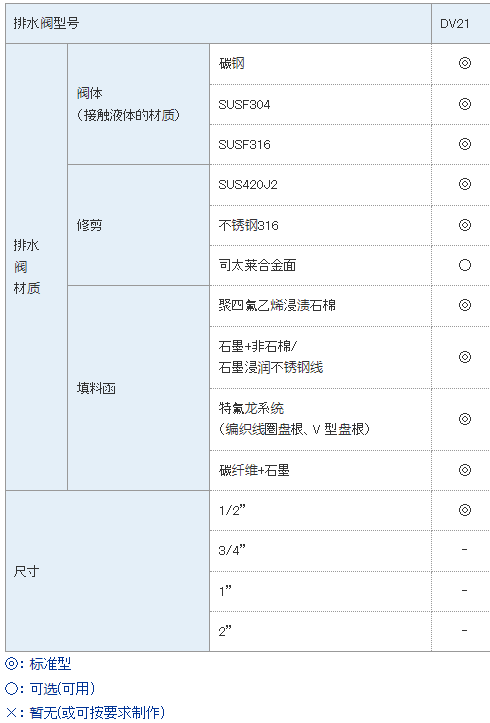Click the standard symbol in the SUS420J2 row
The width and height of the screenshot is (490, 723).
point(465,184)
